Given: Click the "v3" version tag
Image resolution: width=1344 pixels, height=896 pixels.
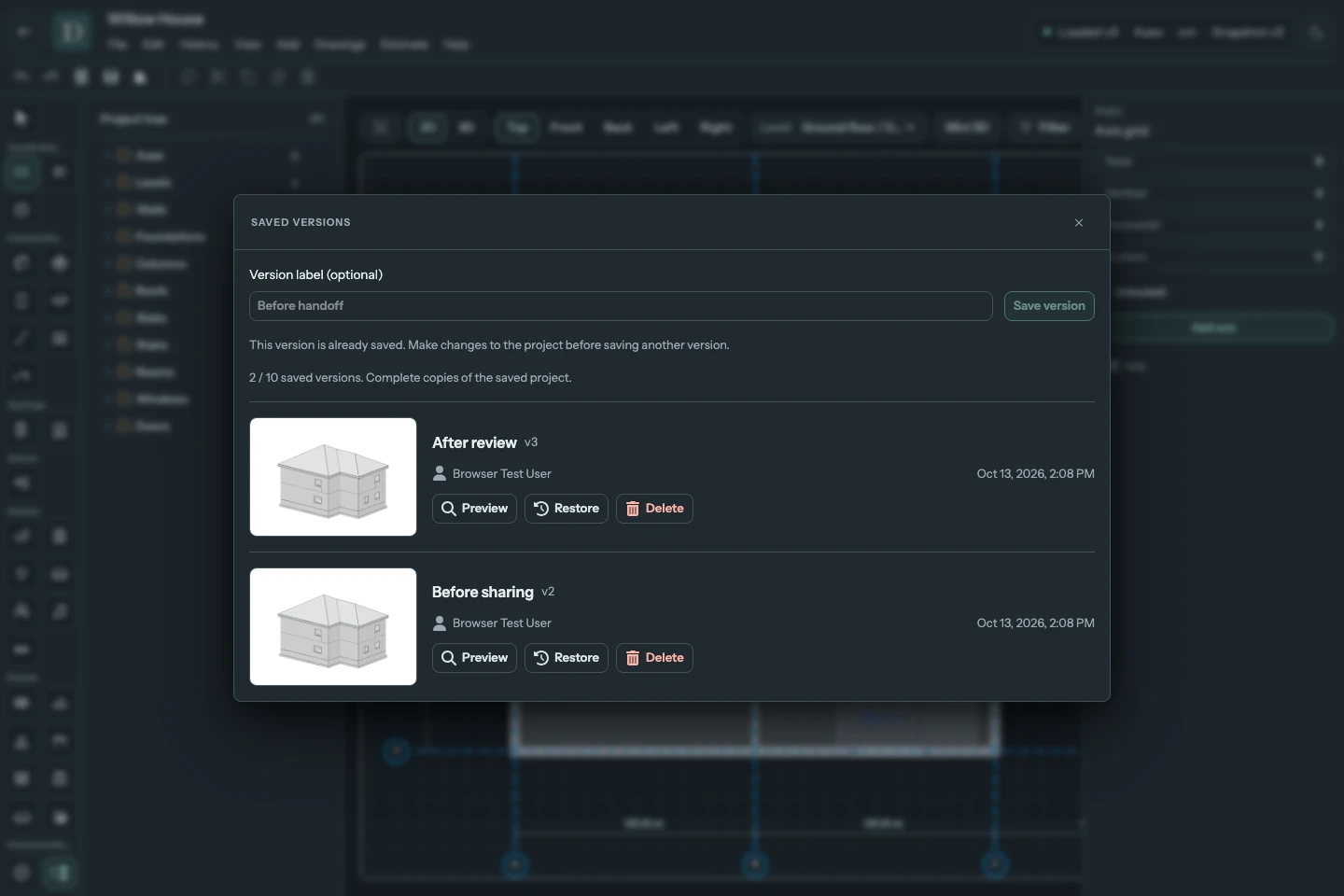Looking at the screenshot, I should tap(531, 442).
